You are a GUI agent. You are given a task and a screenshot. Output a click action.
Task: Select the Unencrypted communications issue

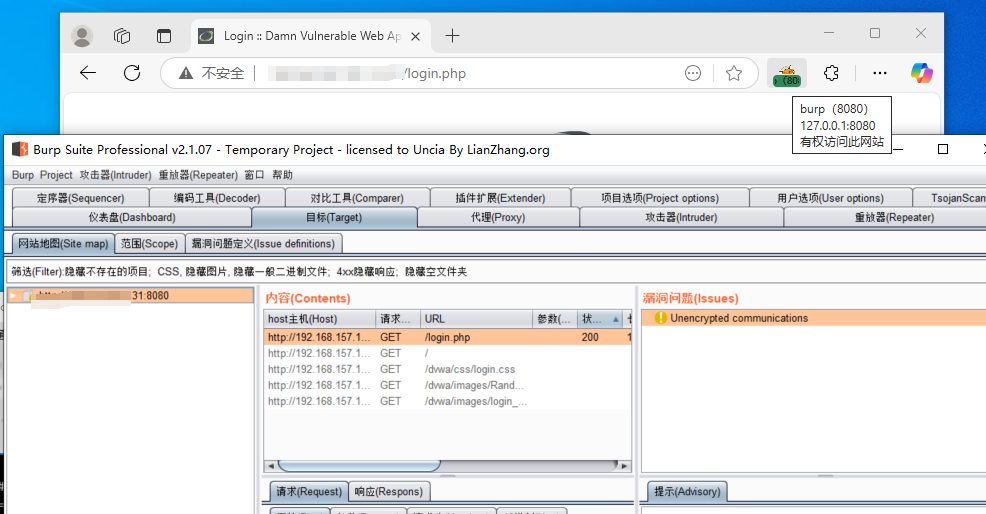[814, 318]
